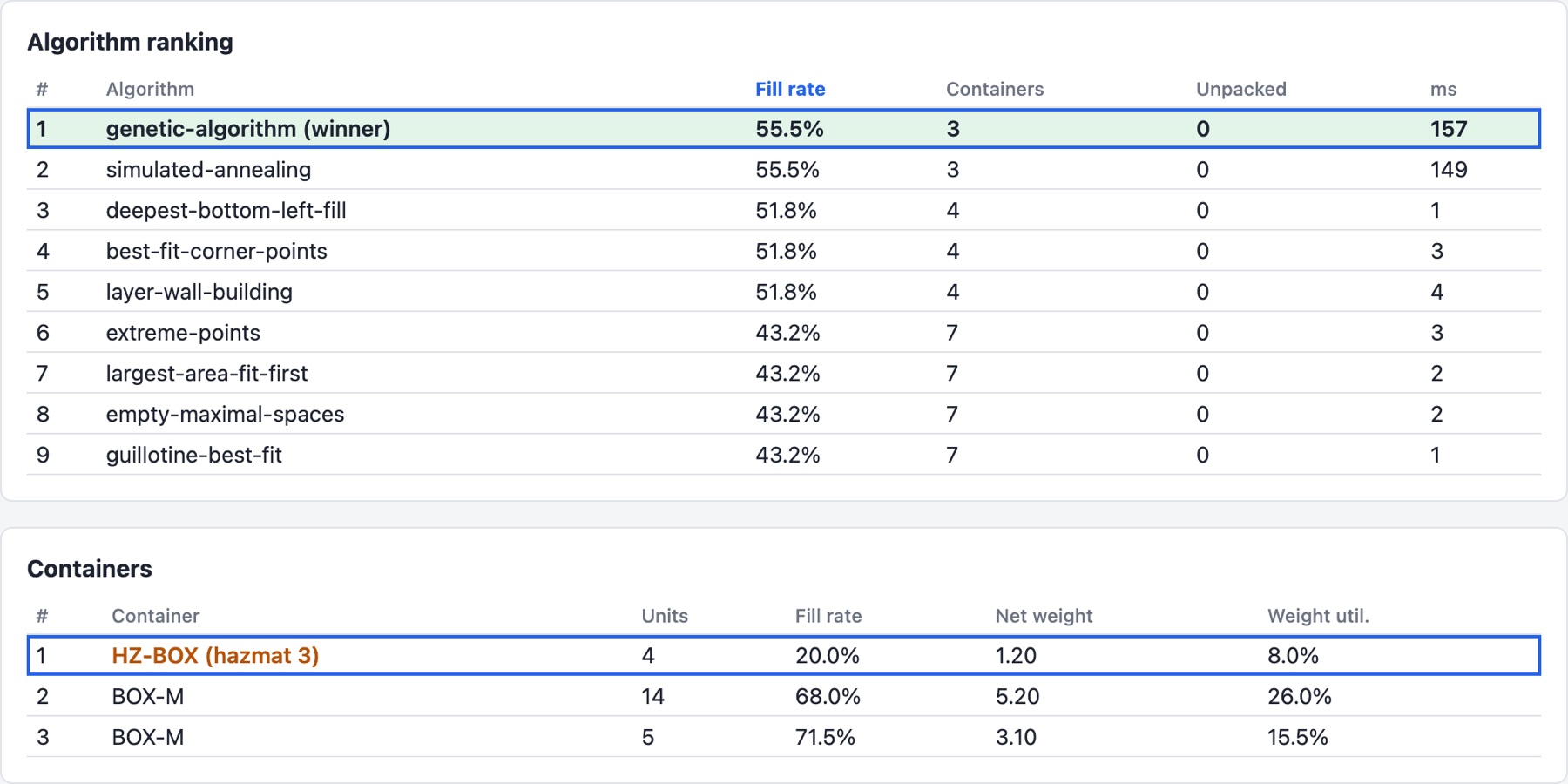Click the 20.0% fill rate cell
Screen dimensions: 1568x784
click(828, 655)
